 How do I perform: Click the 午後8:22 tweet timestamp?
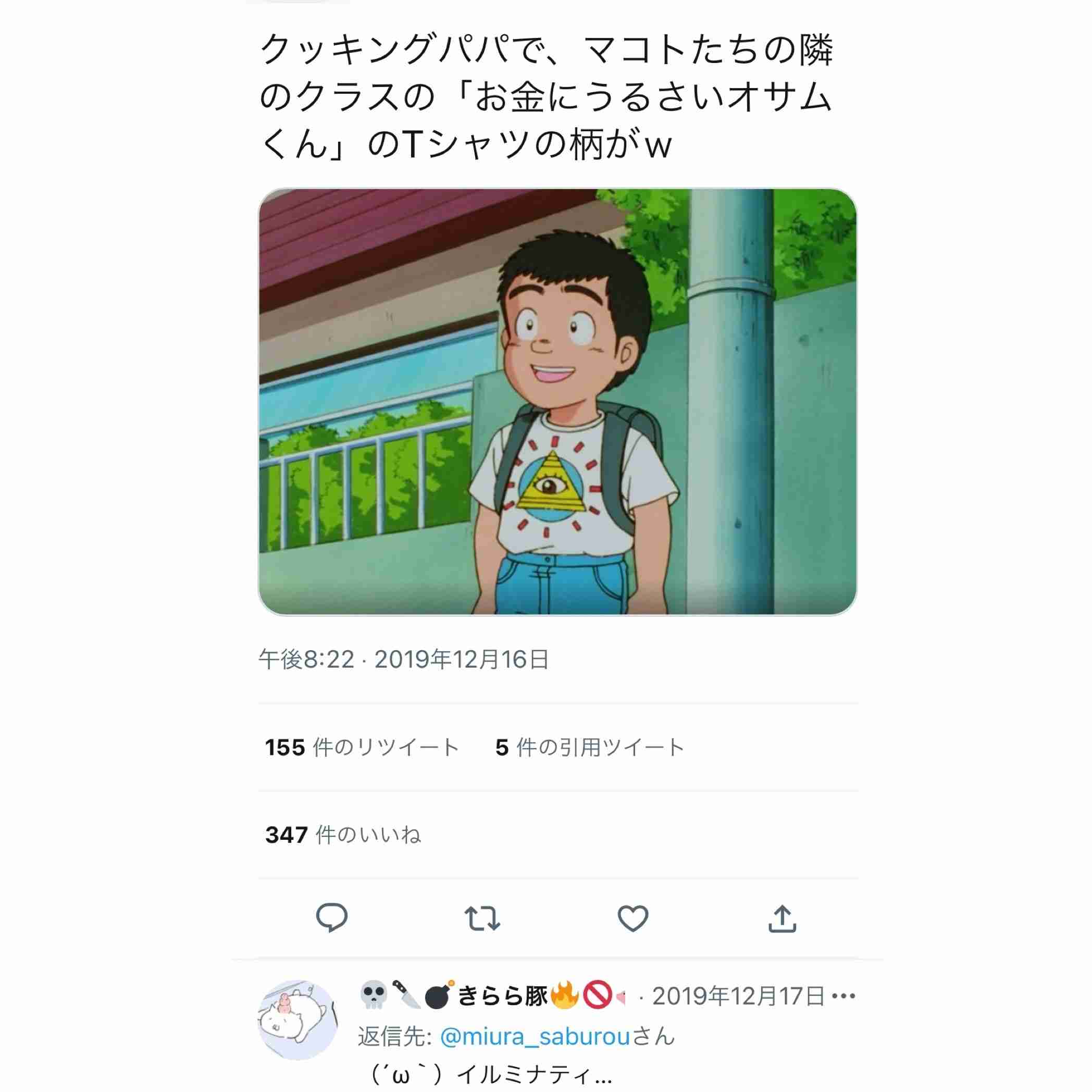pyautogui.click(x=306, y=659)
